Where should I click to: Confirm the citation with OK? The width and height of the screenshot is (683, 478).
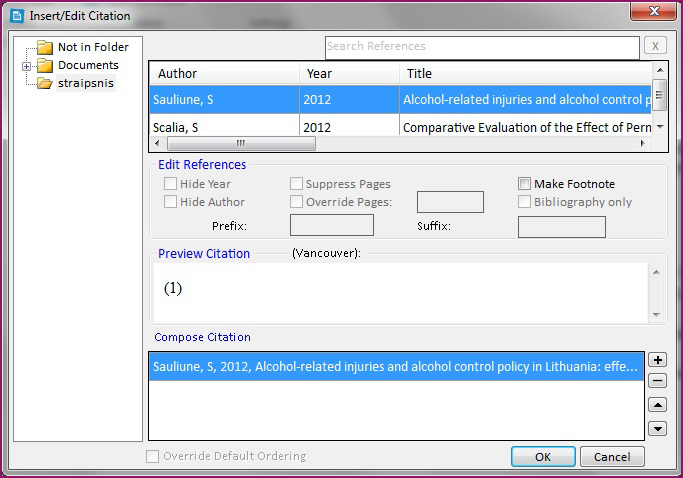(542, 457)
